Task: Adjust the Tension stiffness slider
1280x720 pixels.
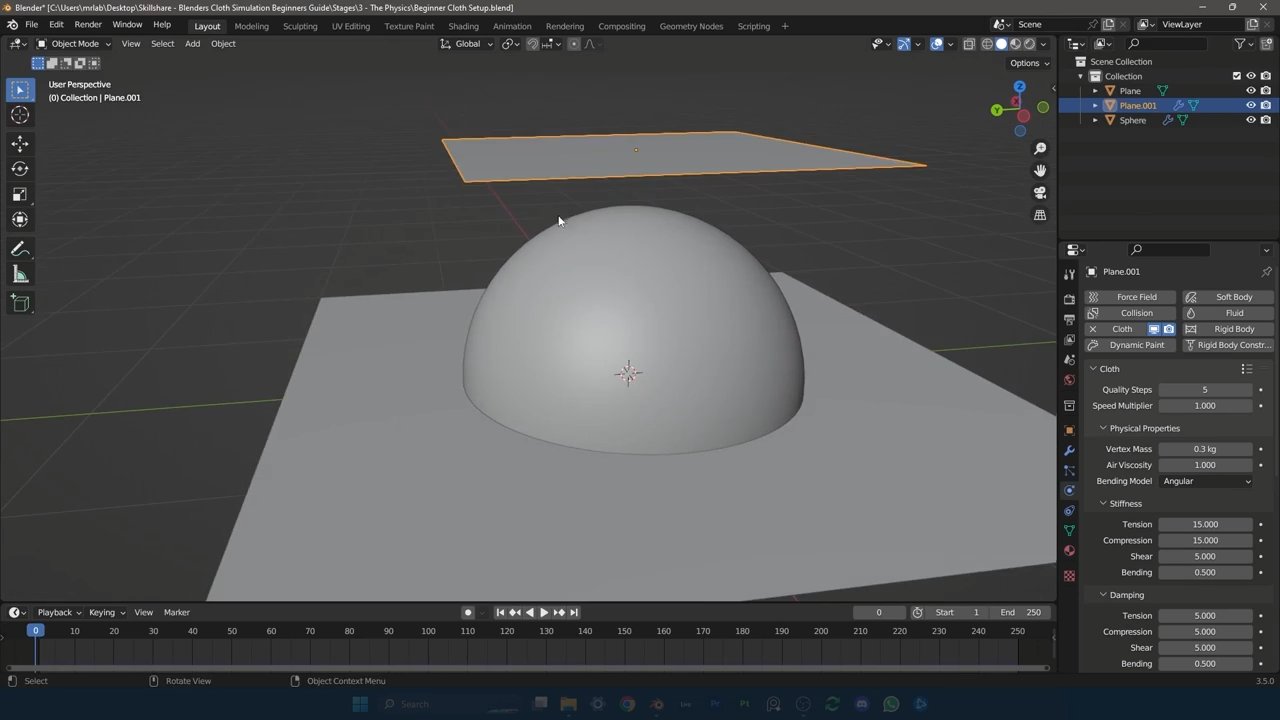Action: point(1205,525)
